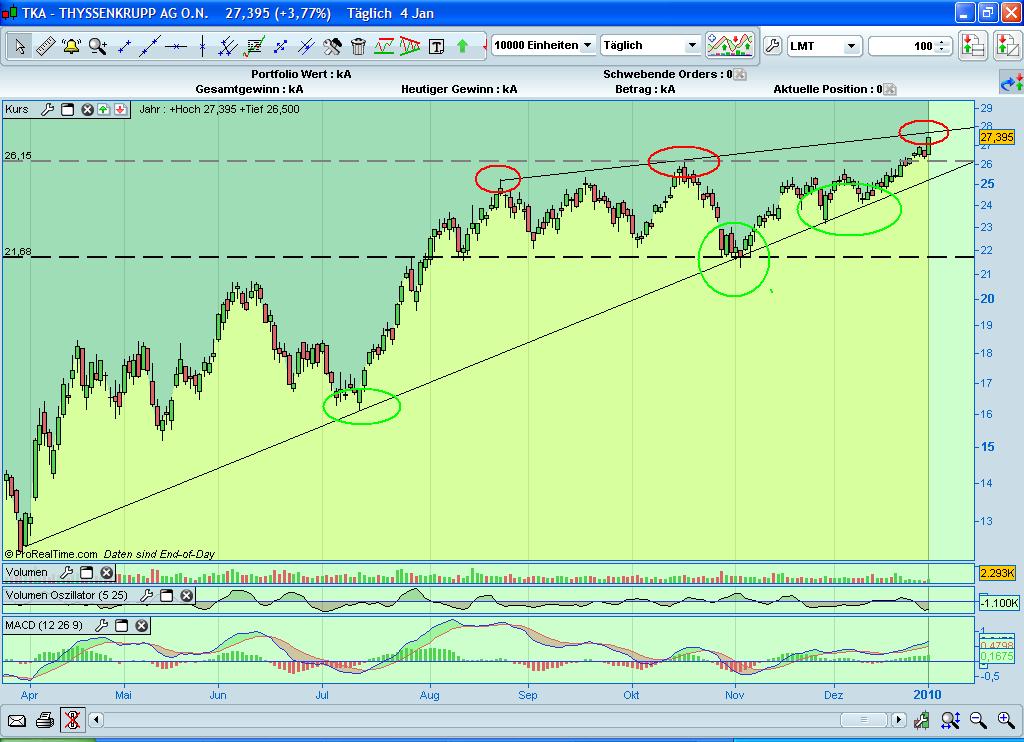The width and height of the screenshot is (1024, 742).
Task: Select the horizontal line drawing tool
Action: (176, 46)
